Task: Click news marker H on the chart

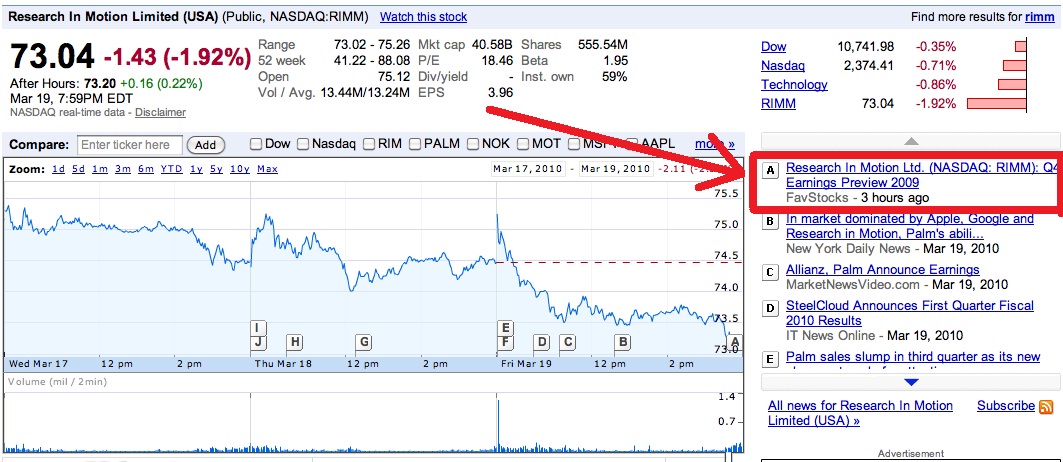Action: coord(294,342)
